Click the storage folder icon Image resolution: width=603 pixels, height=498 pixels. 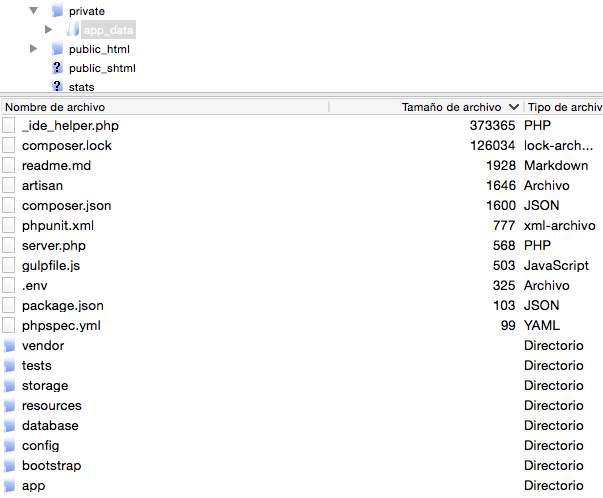click(x=9, y=386)
